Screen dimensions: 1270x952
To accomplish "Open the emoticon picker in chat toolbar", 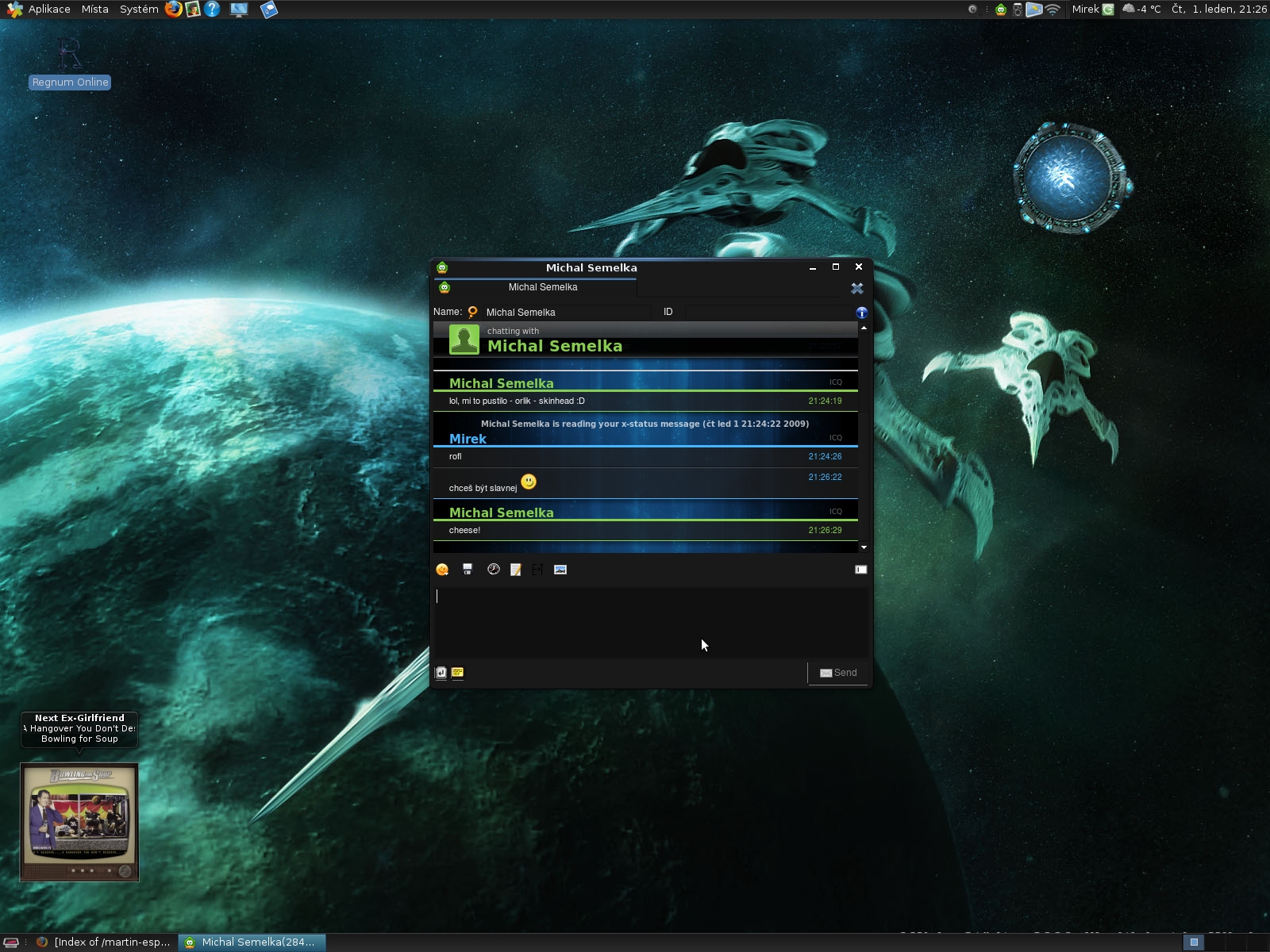I will [x=443, y=570].
